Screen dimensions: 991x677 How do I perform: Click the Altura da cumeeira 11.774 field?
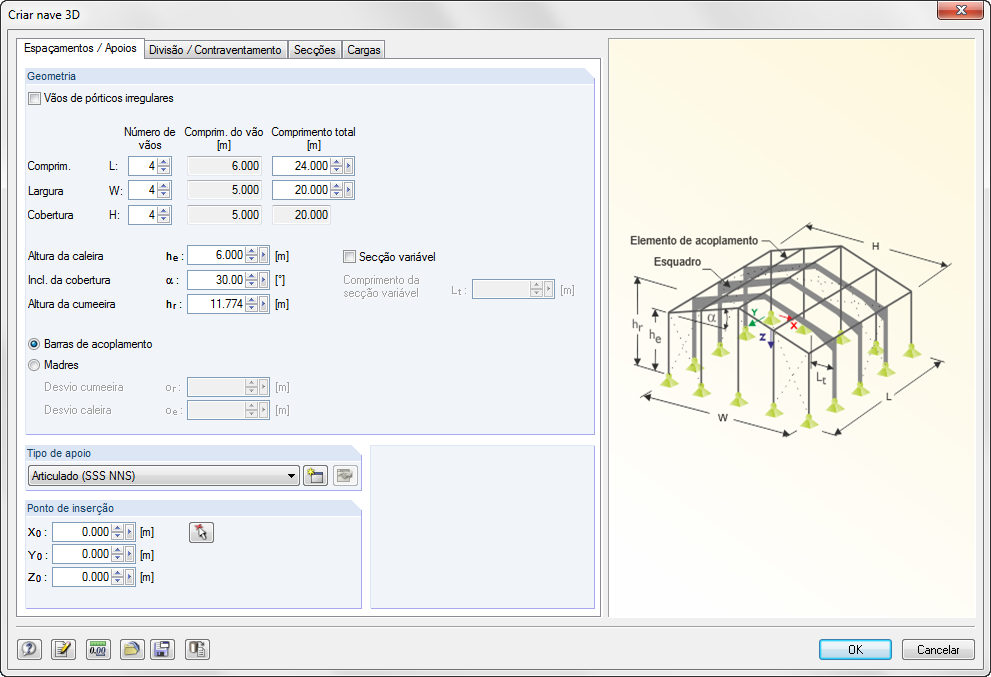click(217, 304)
